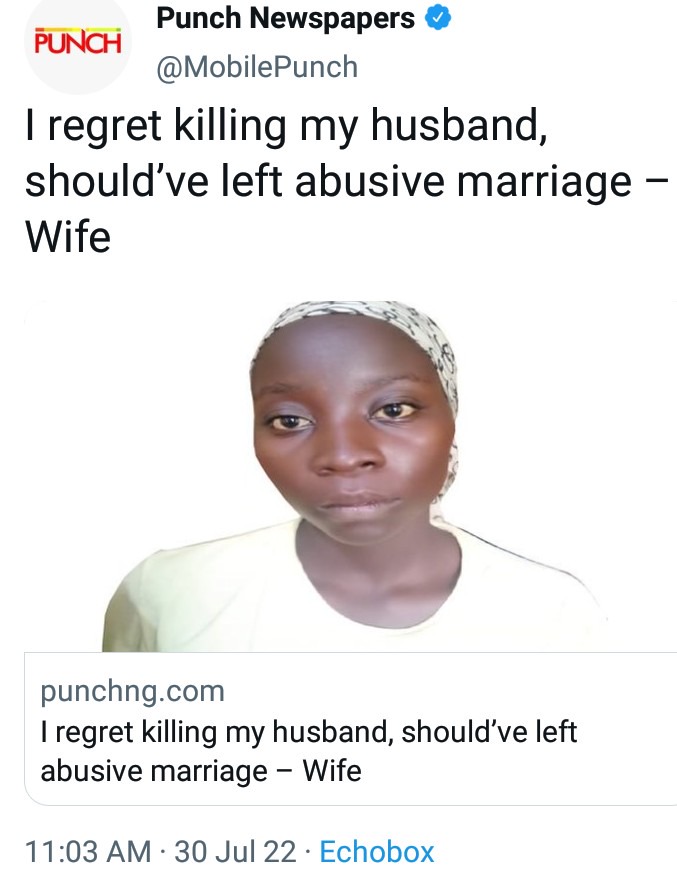Open the 11:03 AM timestamp
Image resolution: width=677 pixels, height=874 pixels.
pyautogui.click(x=88, y=852)
